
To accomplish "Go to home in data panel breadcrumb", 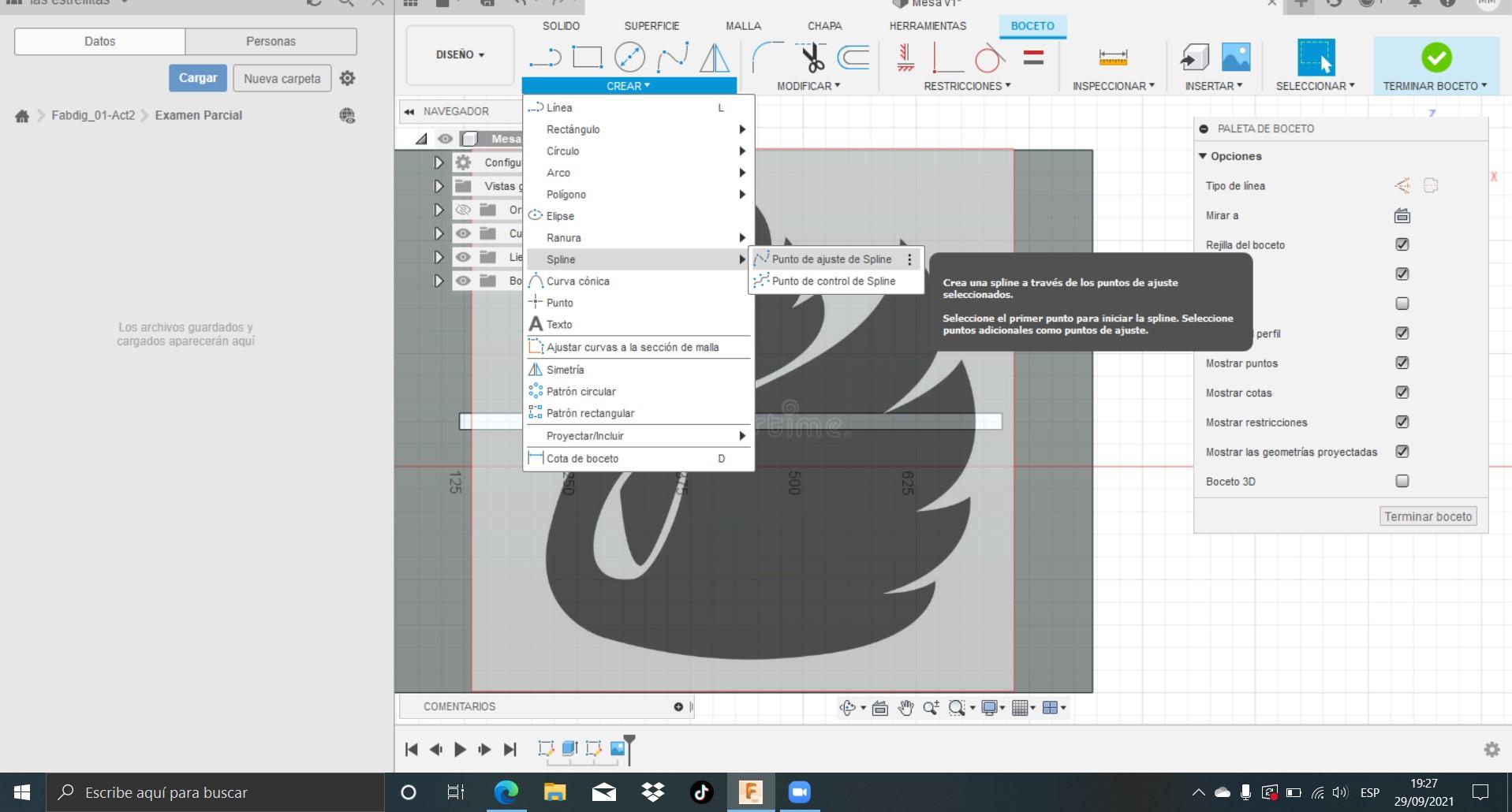I will pyautogui.click(x=22, y=116).
